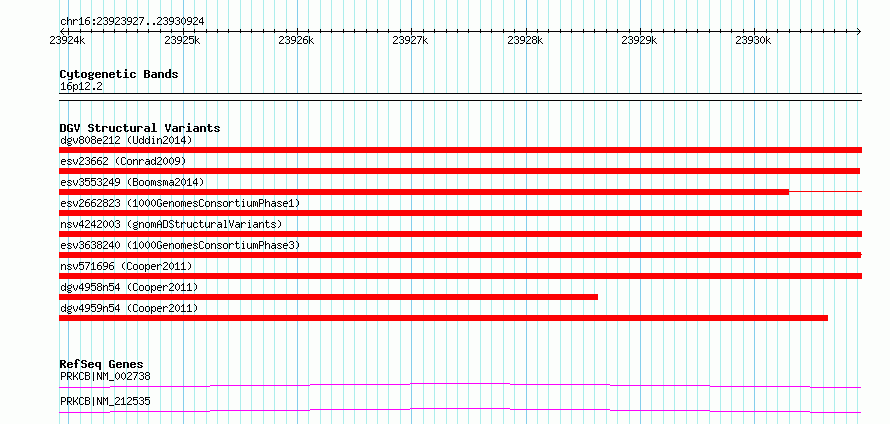Open variant esv23662 (Conrad2009) label

click(123, 161)
